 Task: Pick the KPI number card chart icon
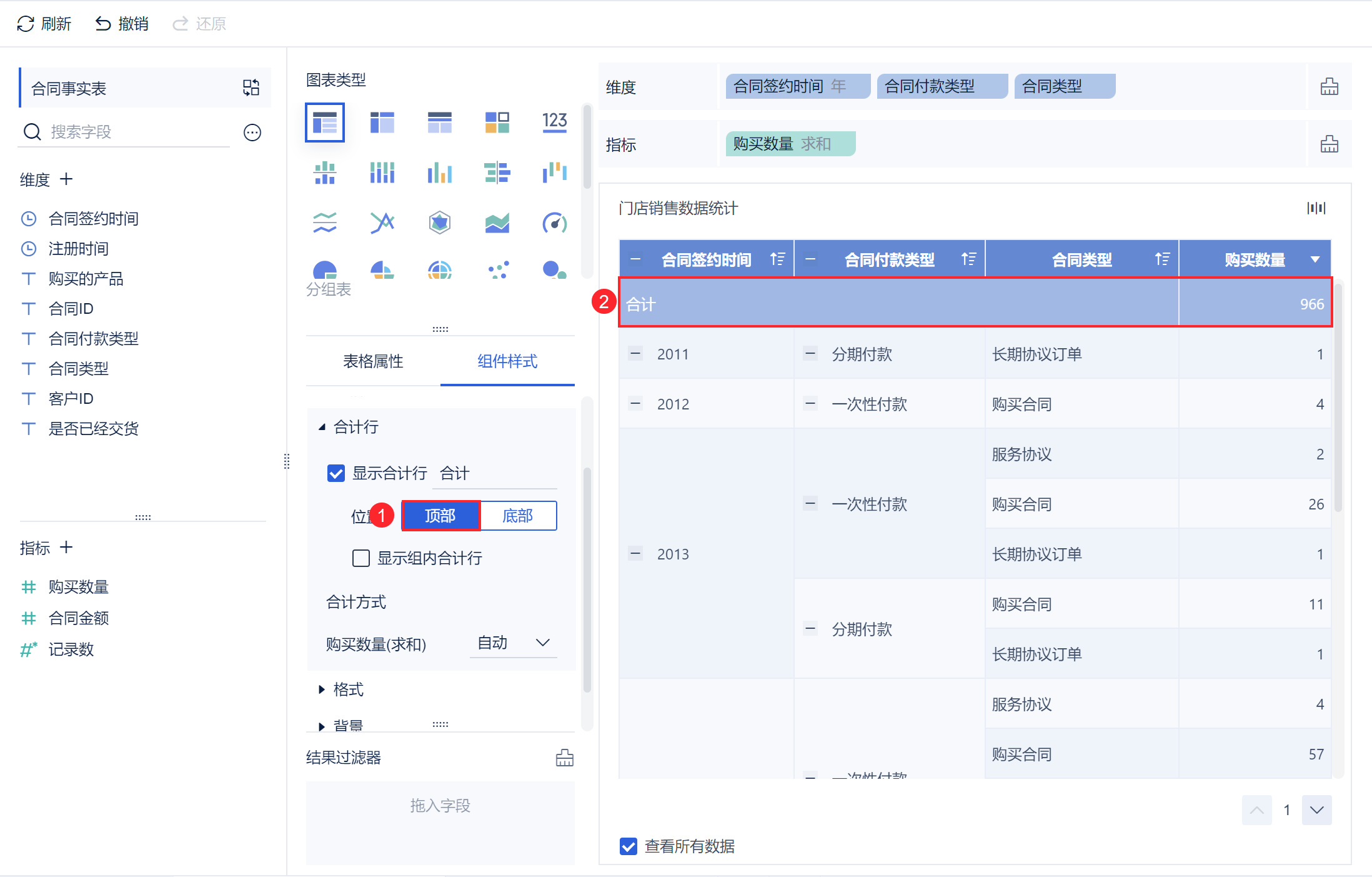[x=555, y=121]
